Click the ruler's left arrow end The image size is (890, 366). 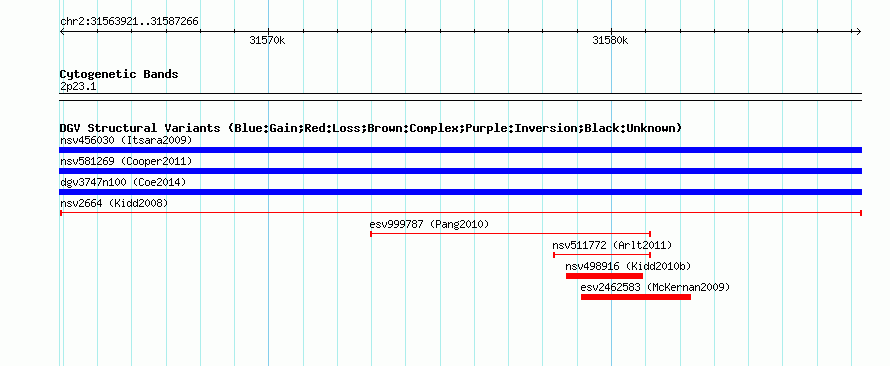coord(62,32)
